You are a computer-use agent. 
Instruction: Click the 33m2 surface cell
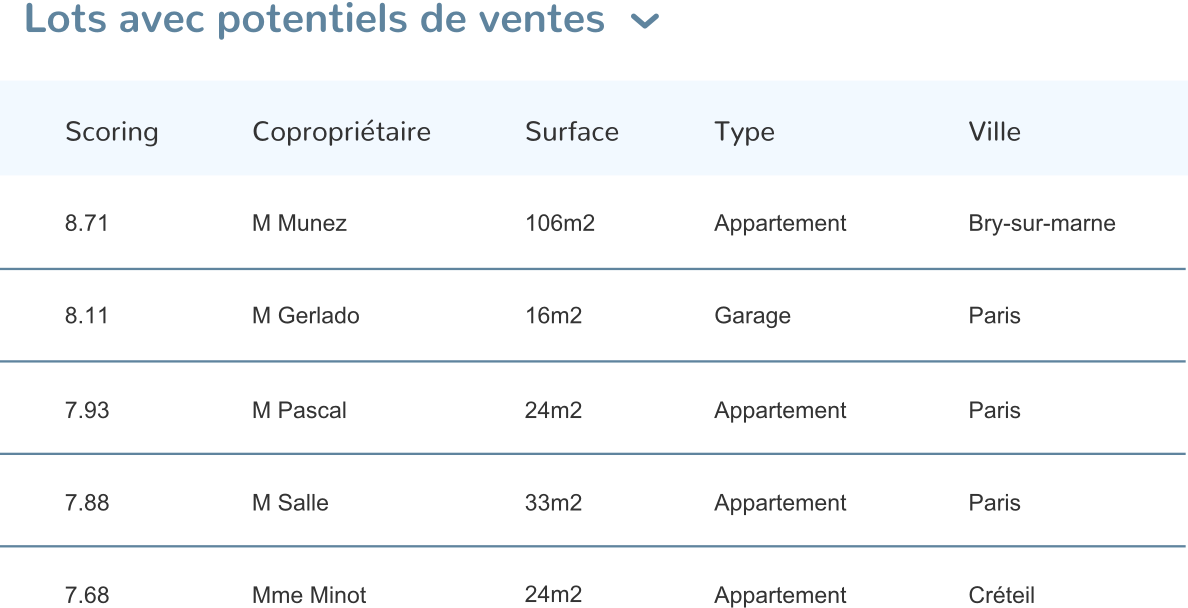(553, 503)
